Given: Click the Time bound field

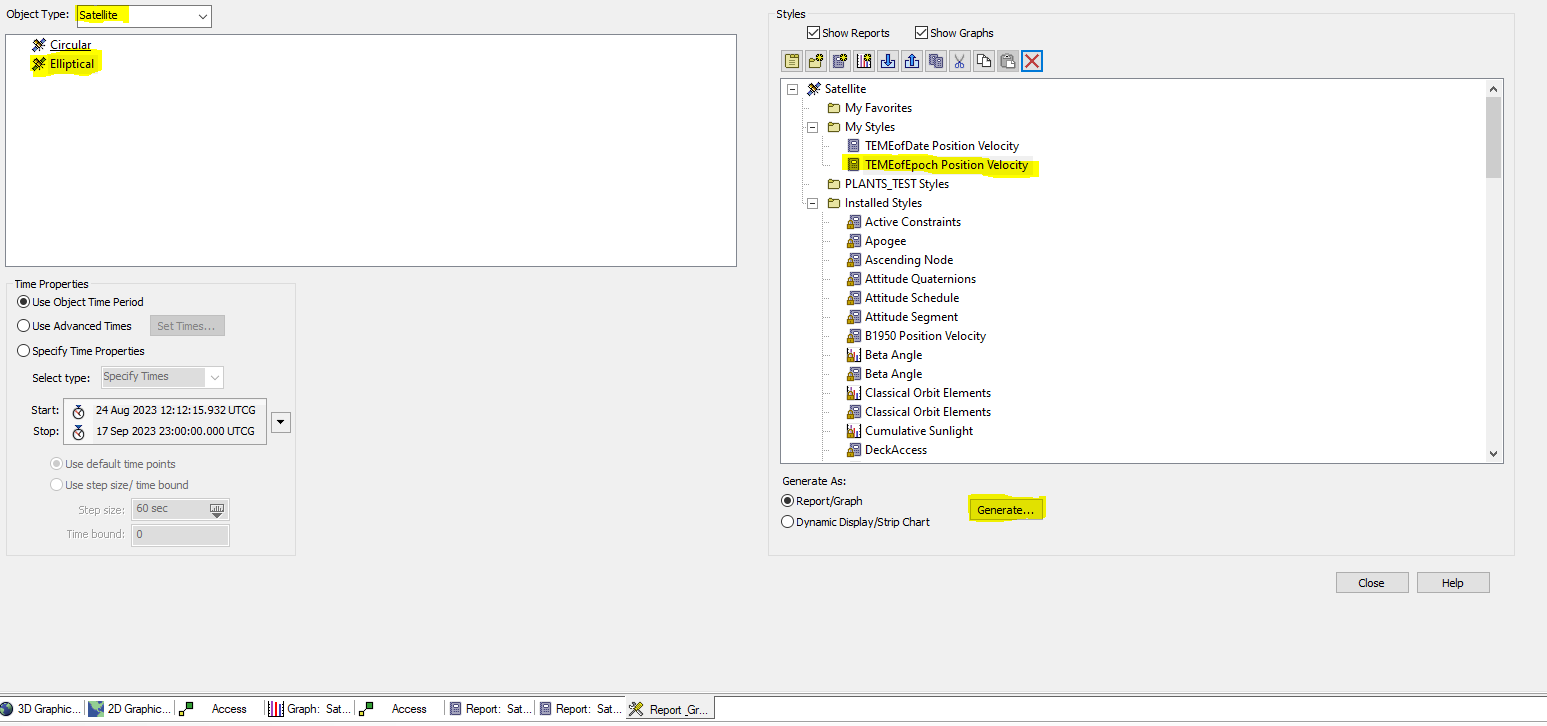Looking at the screenshot, I should pyautogui.click(x=180, y=535).
